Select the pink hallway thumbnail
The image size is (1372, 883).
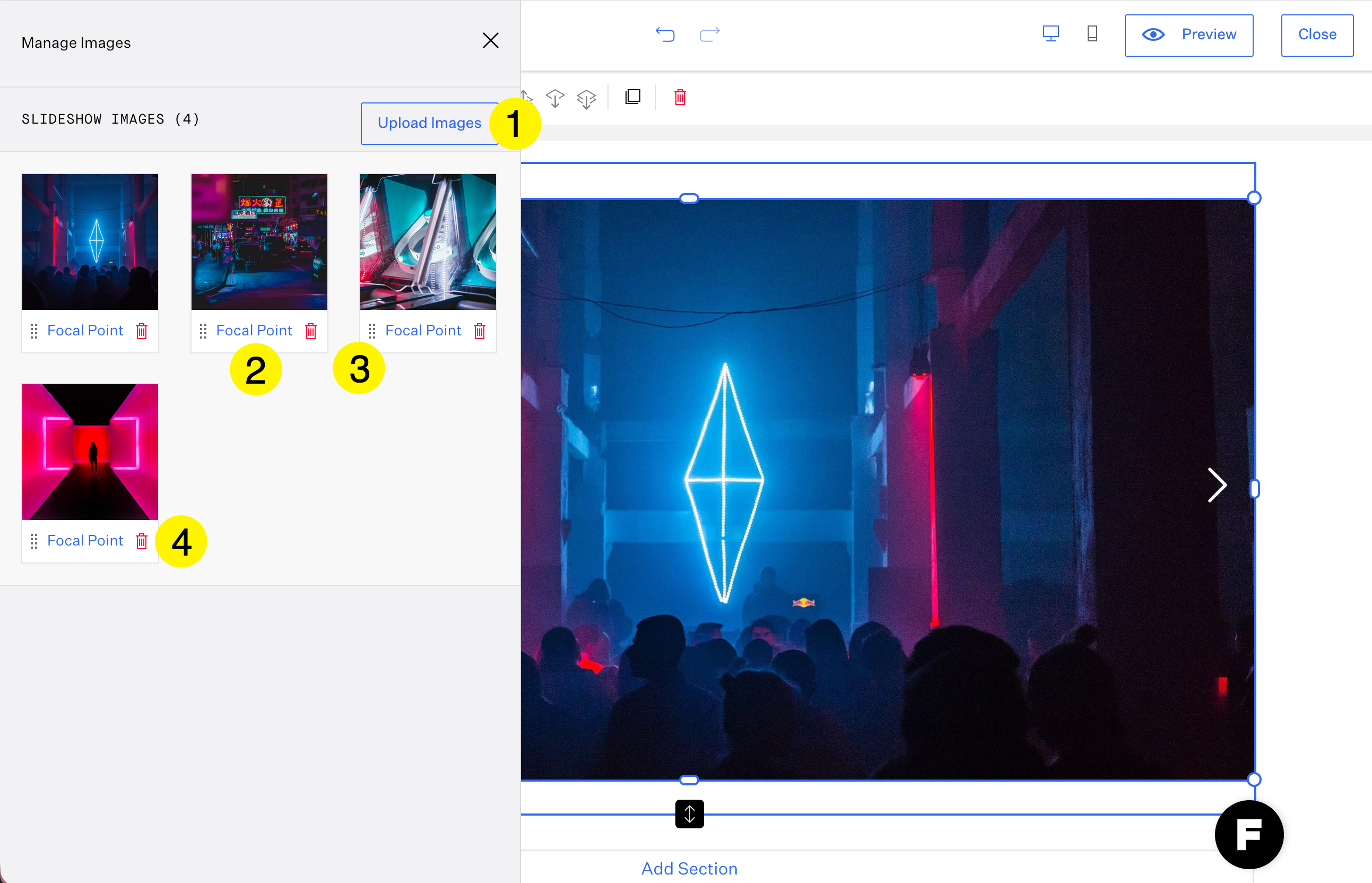tap(90, 452)
